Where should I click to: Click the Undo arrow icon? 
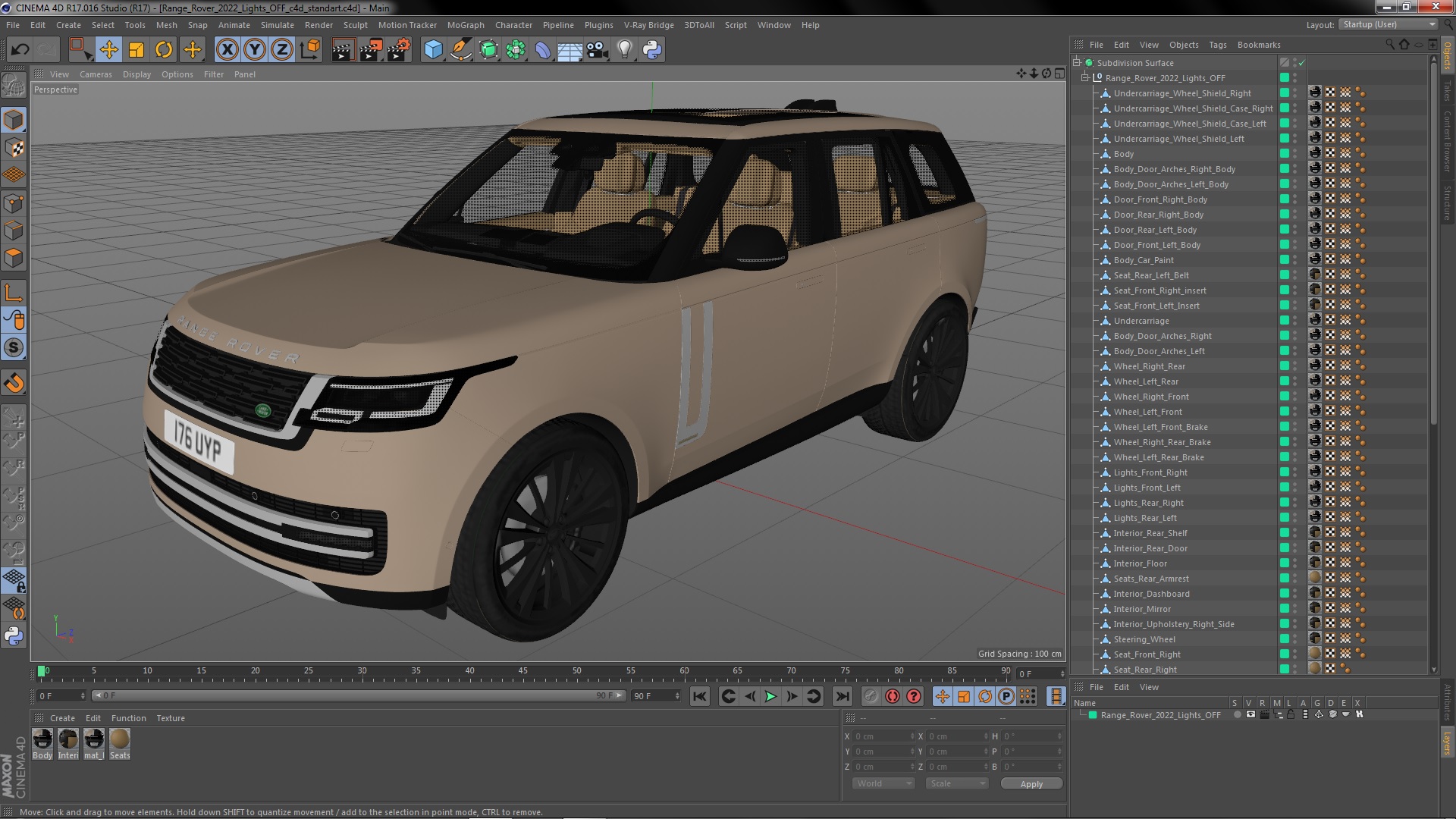[x=20, y=50]
